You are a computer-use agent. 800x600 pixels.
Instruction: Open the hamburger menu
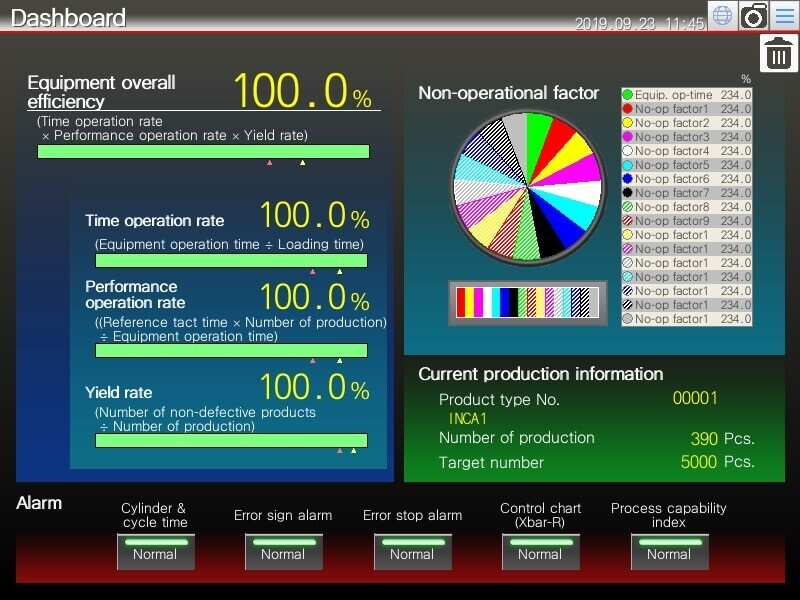784,16
